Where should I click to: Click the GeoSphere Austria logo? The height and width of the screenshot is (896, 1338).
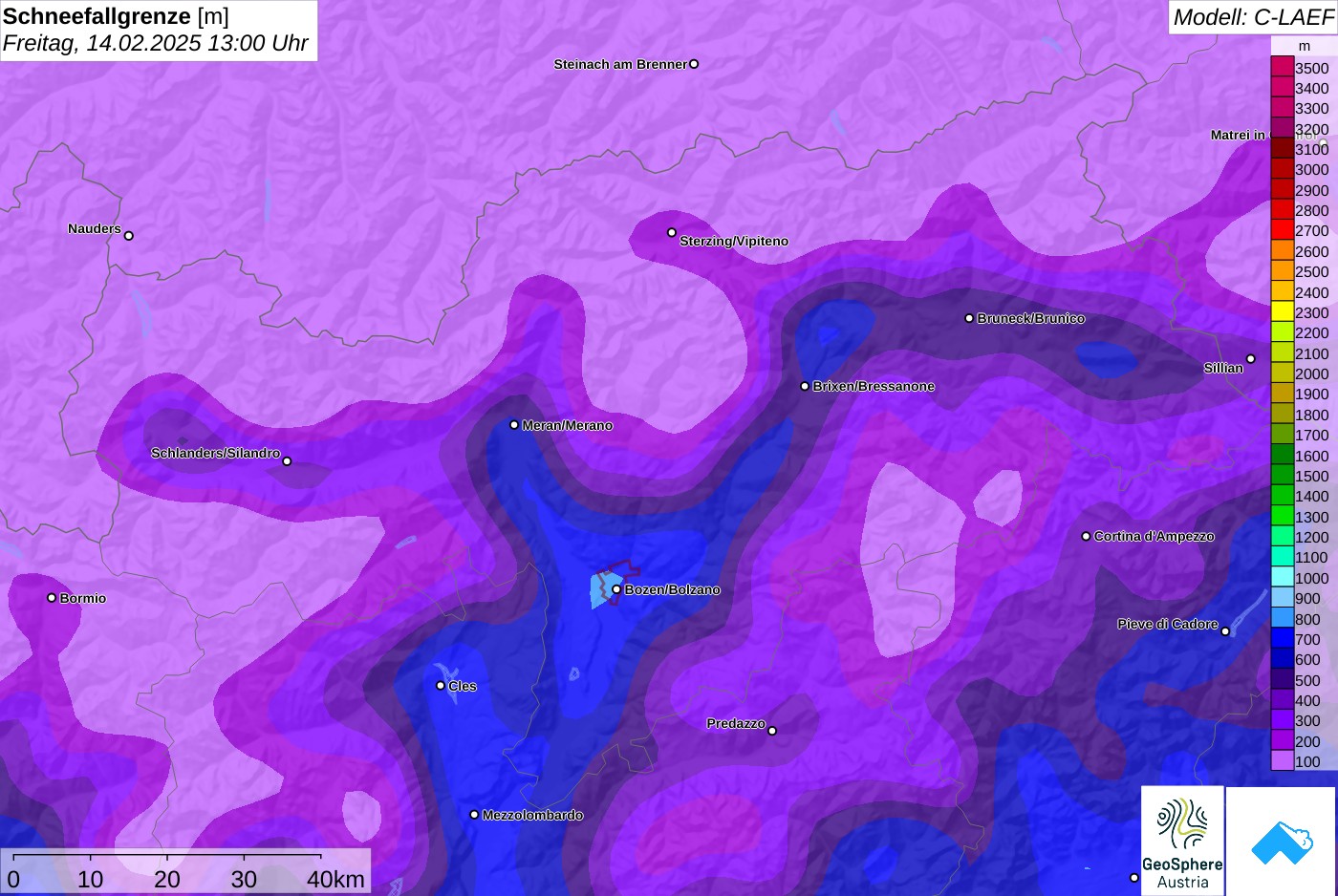[x=1182, y=842]
